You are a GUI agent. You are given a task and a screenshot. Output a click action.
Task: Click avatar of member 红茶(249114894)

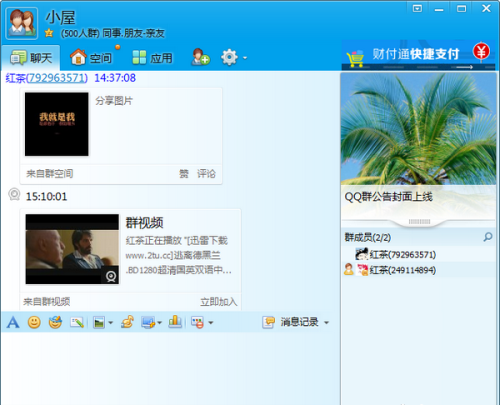362,270
